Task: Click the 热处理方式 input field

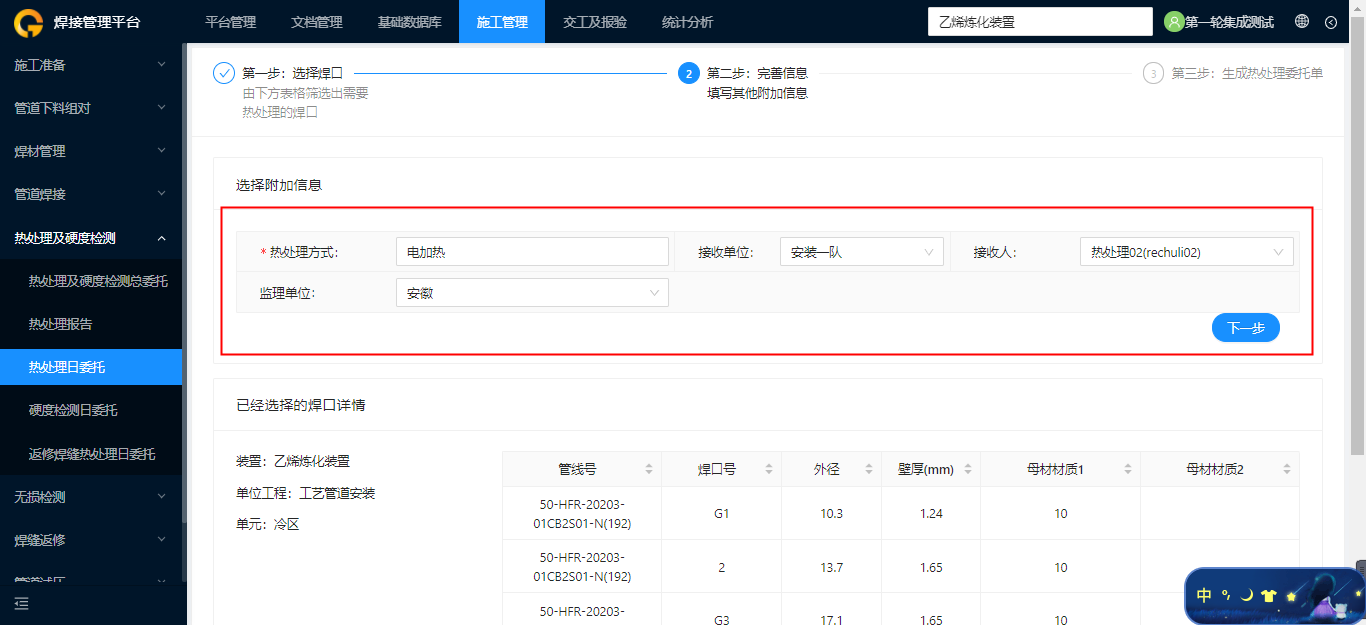Action: [x=532, y=252]
